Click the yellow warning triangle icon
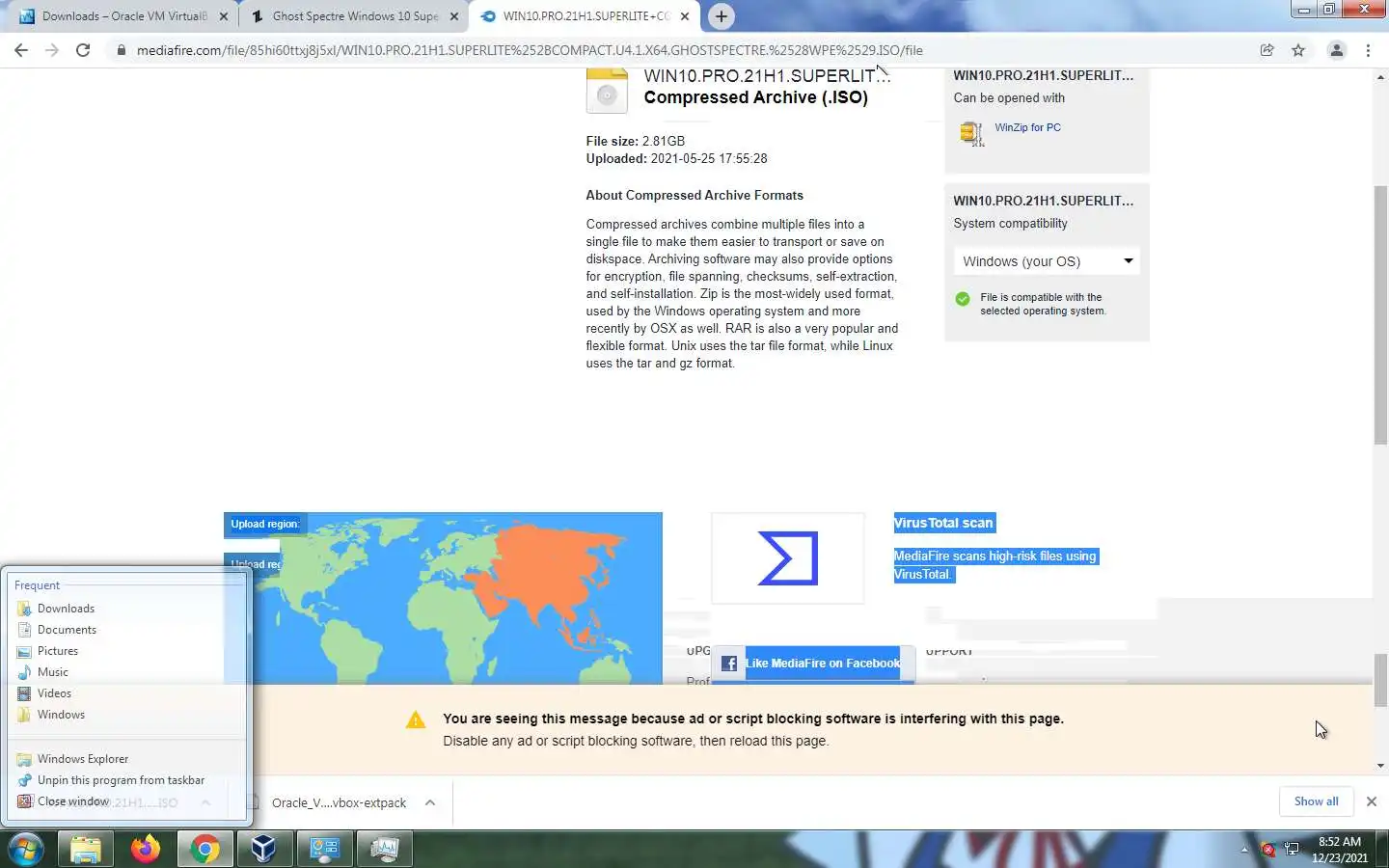This screenshot has height=868, width=1389. point(416,720)
